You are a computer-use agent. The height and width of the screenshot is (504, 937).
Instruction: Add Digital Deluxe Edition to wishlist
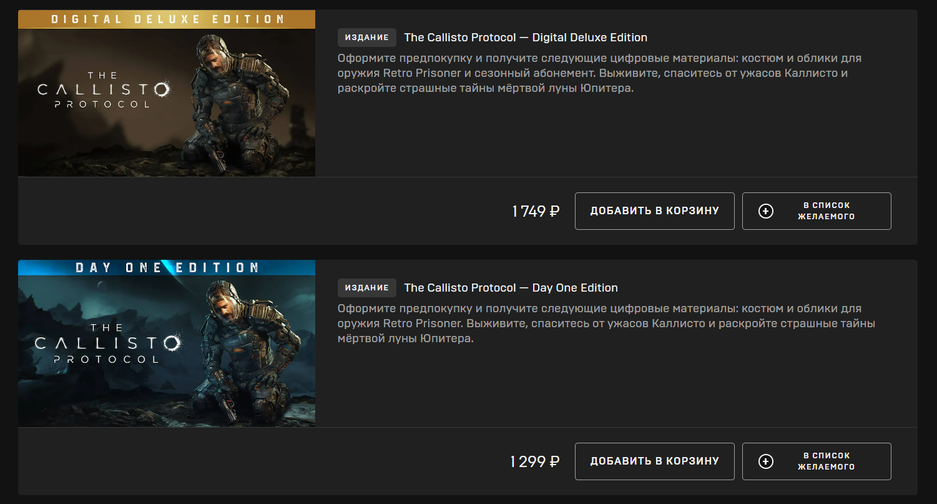tap(816, 211)
